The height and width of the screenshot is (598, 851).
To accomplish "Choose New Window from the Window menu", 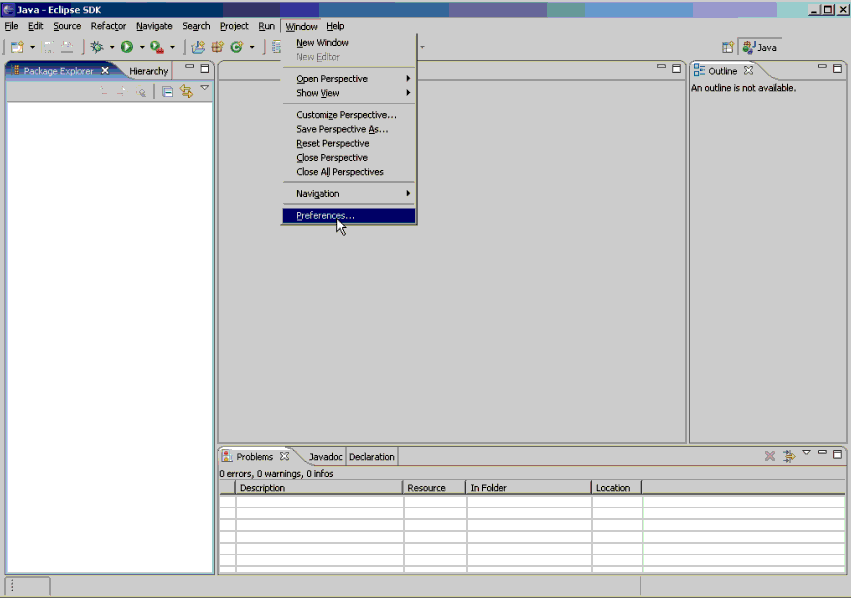I will [348, 43].
